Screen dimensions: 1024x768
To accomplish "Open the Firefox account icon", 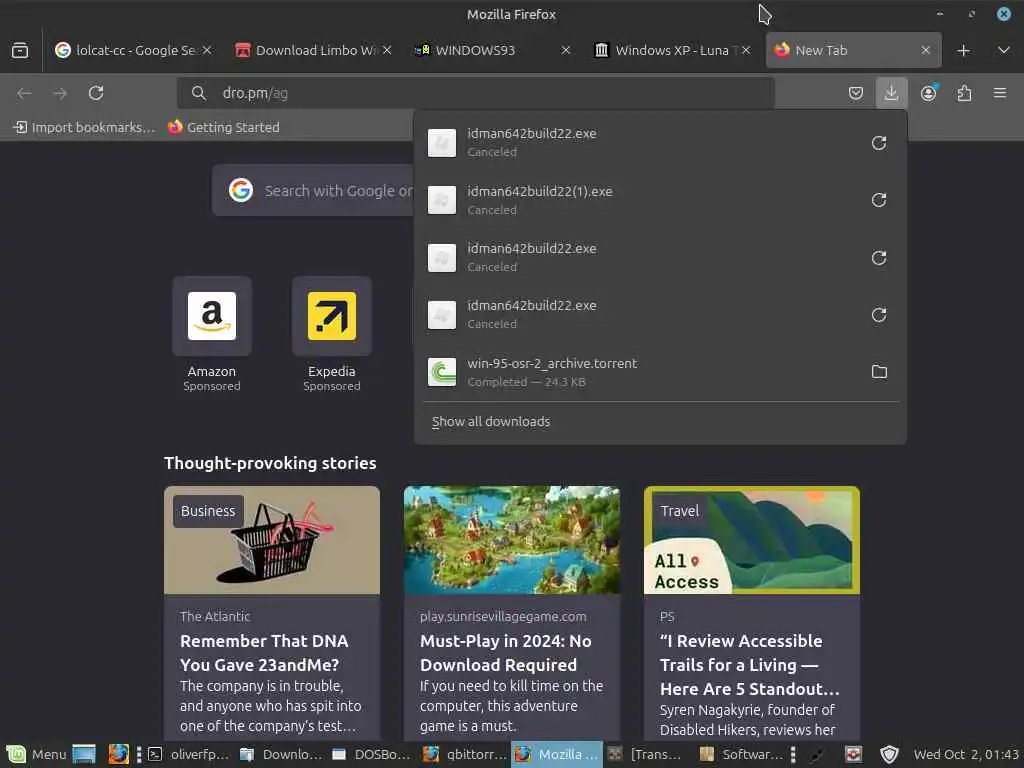I will click(928, 93).
